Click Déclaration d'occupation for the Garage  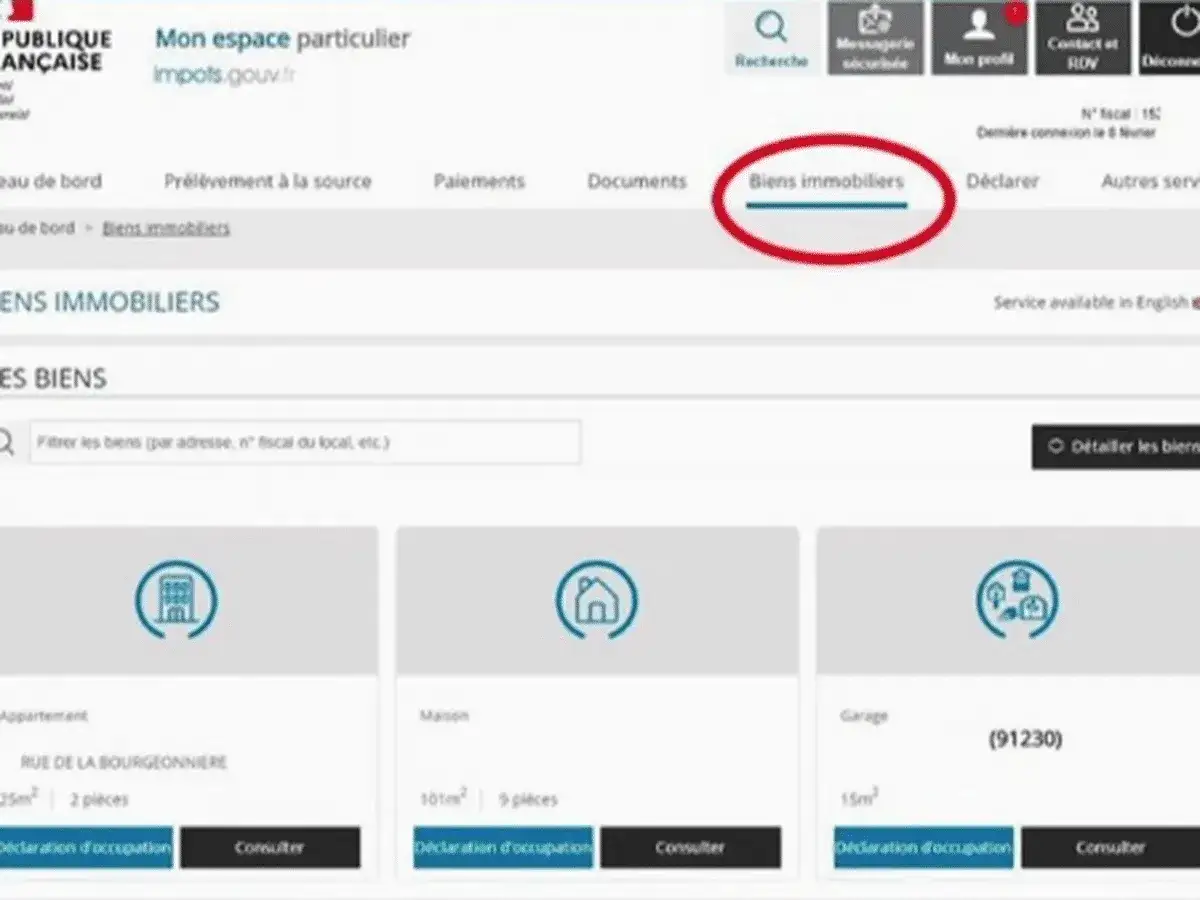[923, 847]
